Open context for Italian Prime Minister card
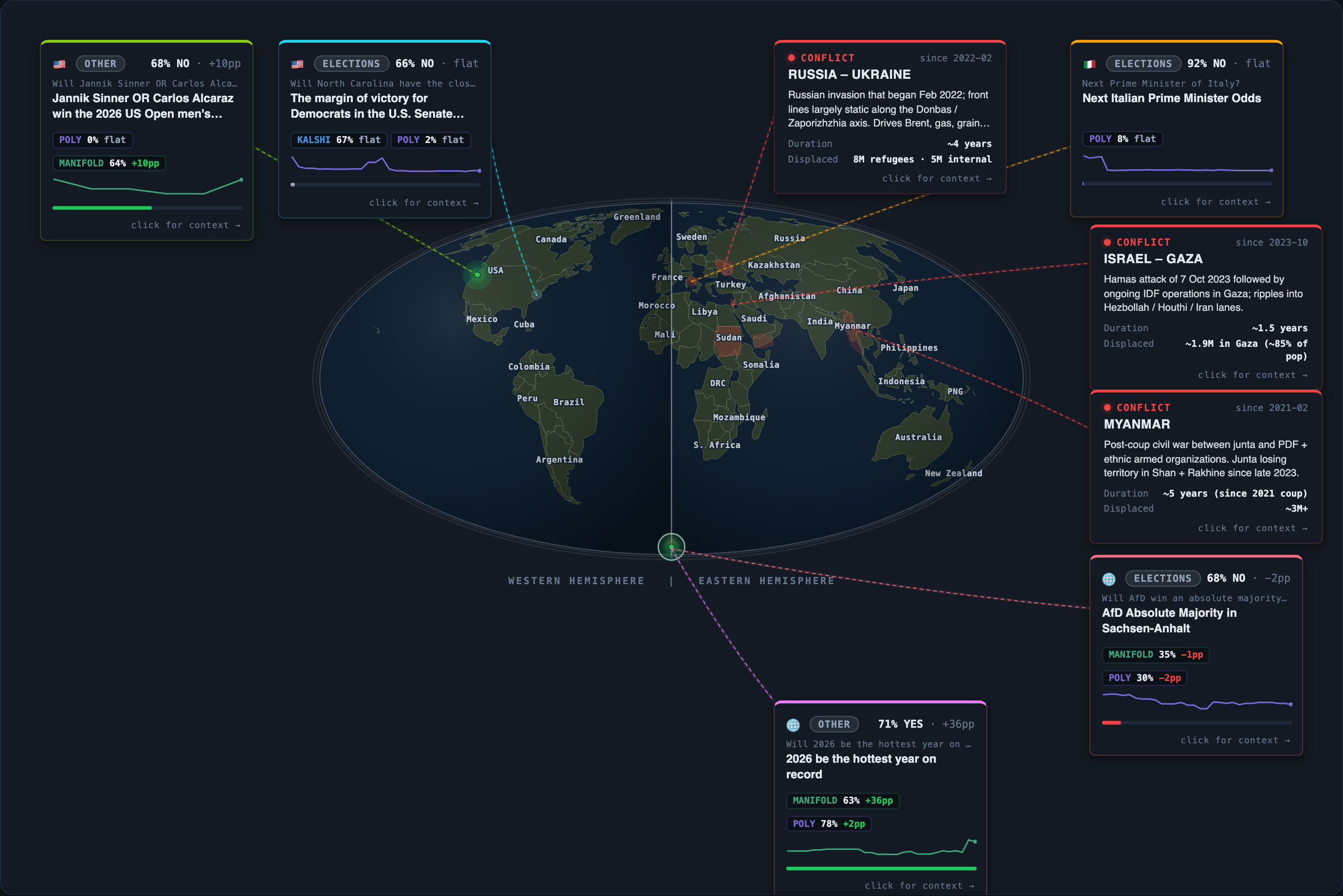Image resolution: width=1343 pixels, height=896 pixels. (x=1216, y=202)
